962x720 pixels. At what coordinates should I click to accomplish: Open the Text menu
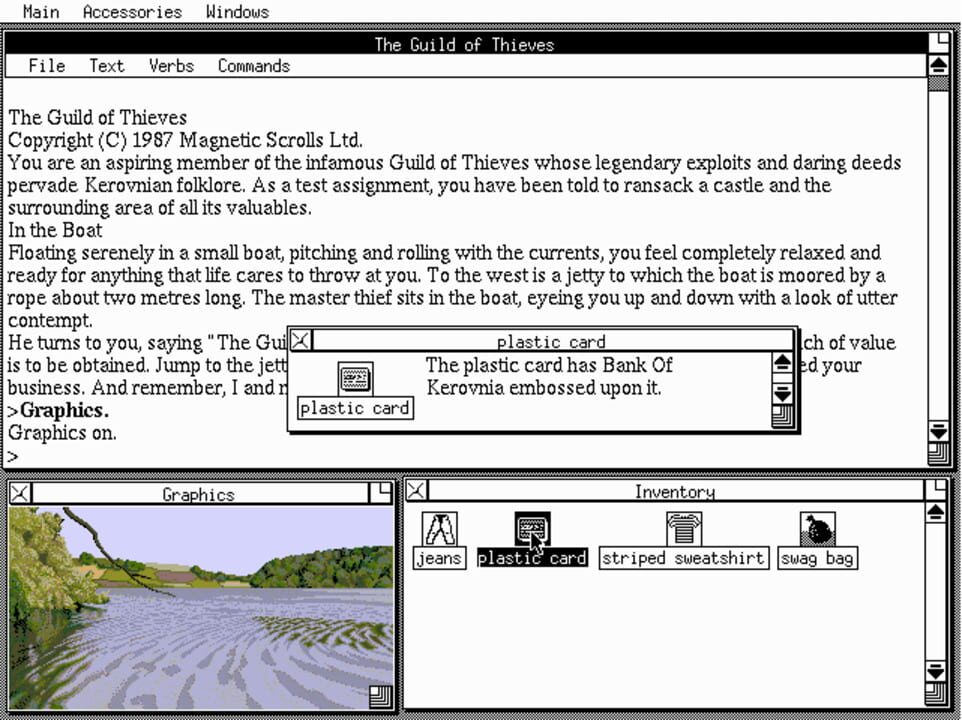pyautogui.click(x=106, y=65)
